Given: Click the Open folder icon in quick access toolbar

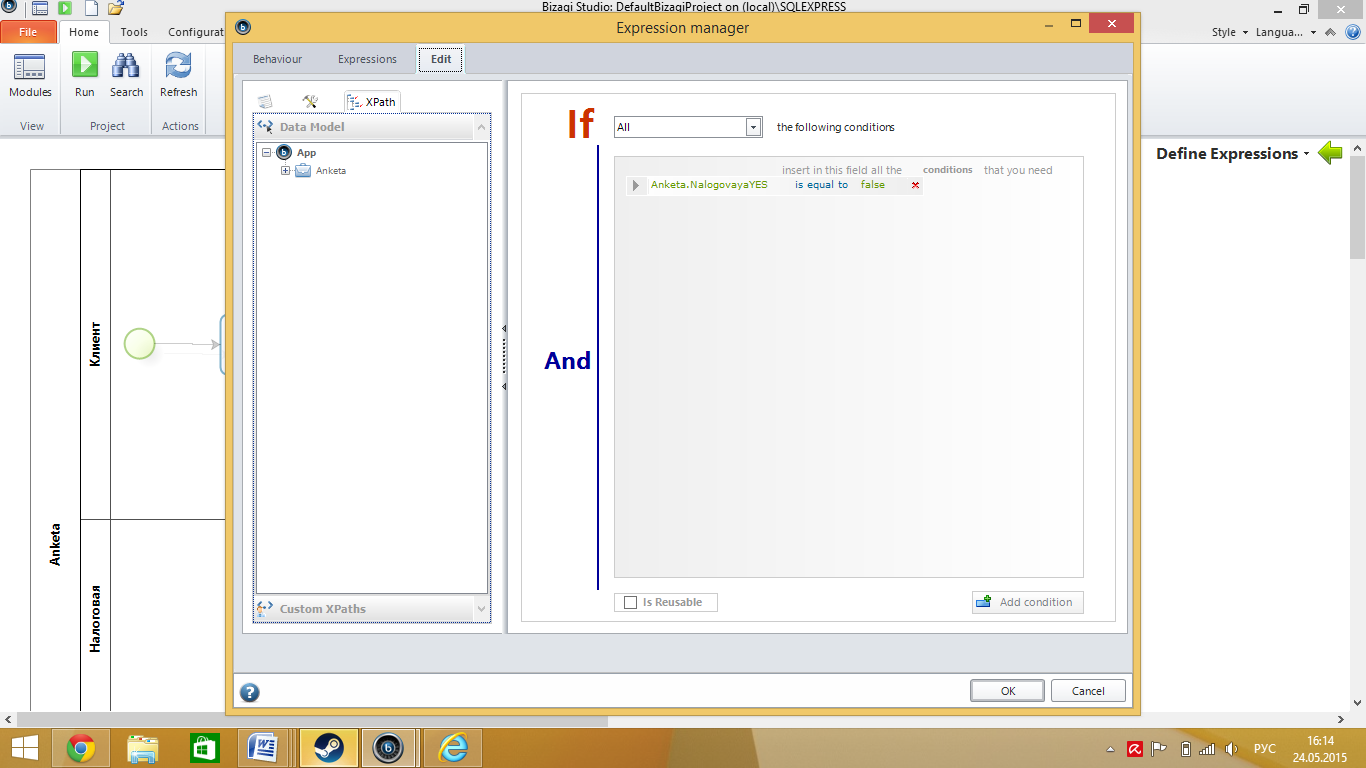Looking at the screenshot, I should click(x=115, y=8).
